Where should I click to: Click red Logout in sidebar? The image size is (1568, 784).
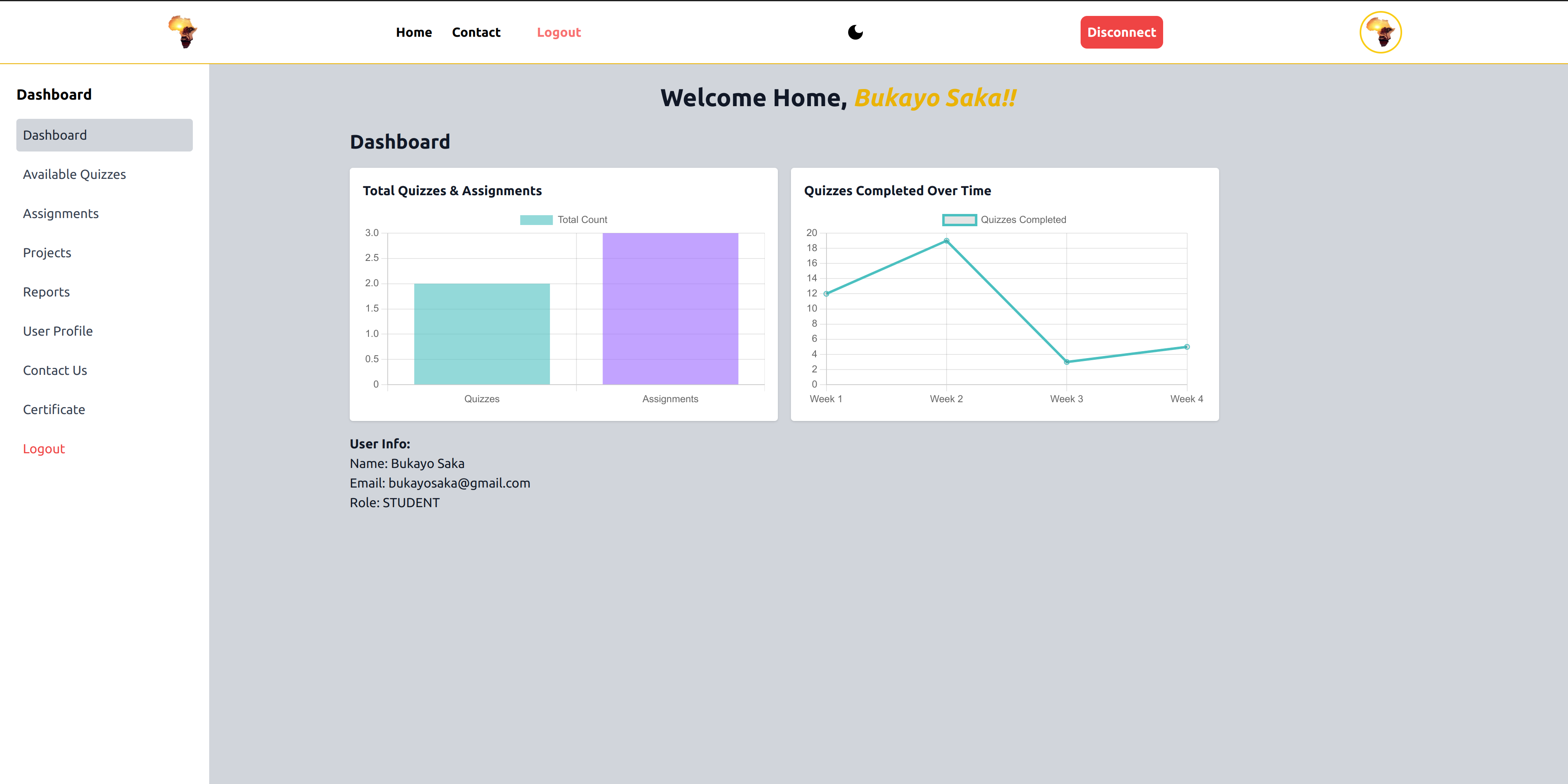pos(44,449)
